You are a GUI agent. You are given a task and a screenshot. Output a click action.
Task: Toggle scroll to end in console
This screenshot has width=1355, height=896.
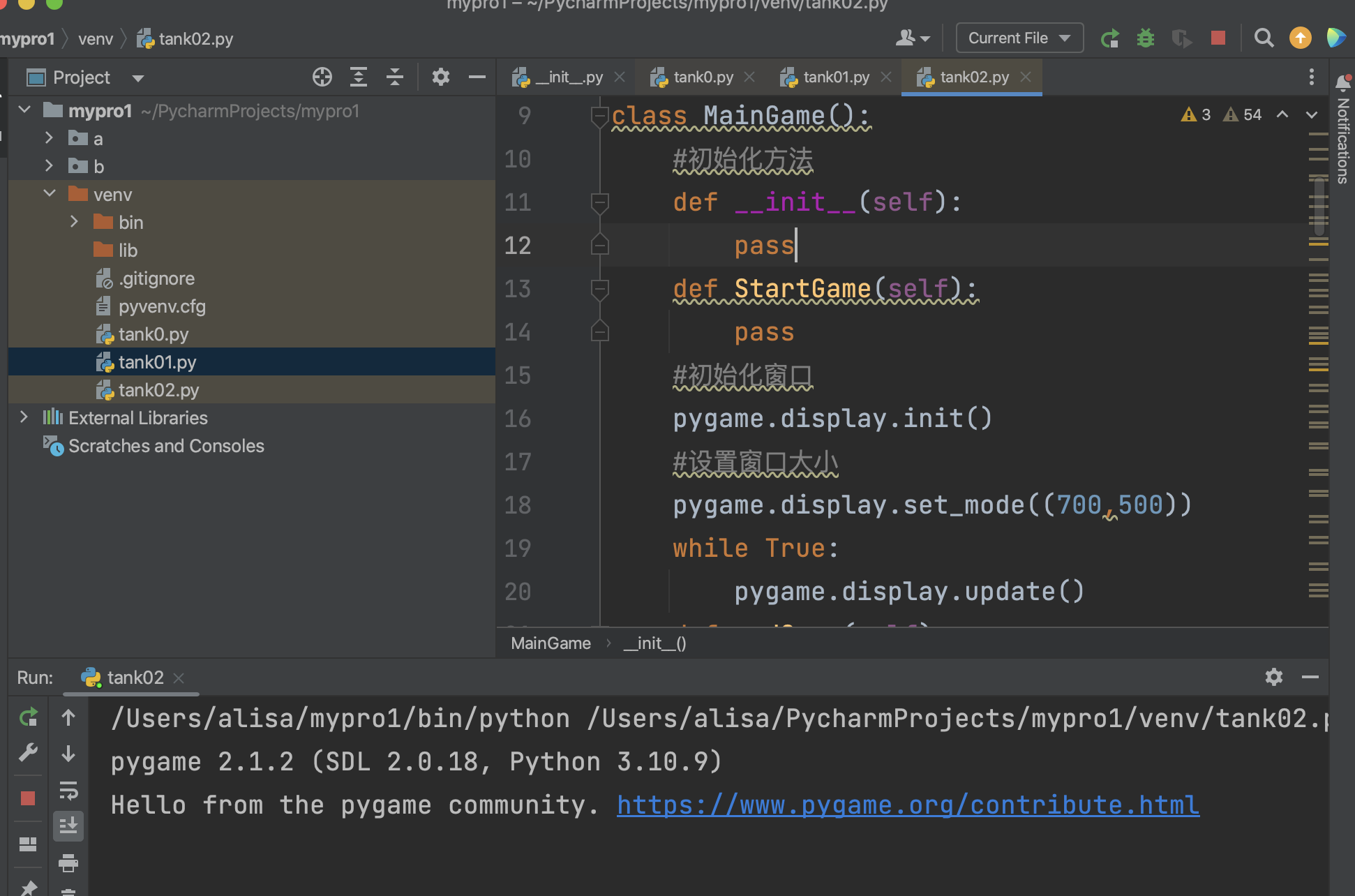[68, 826]
